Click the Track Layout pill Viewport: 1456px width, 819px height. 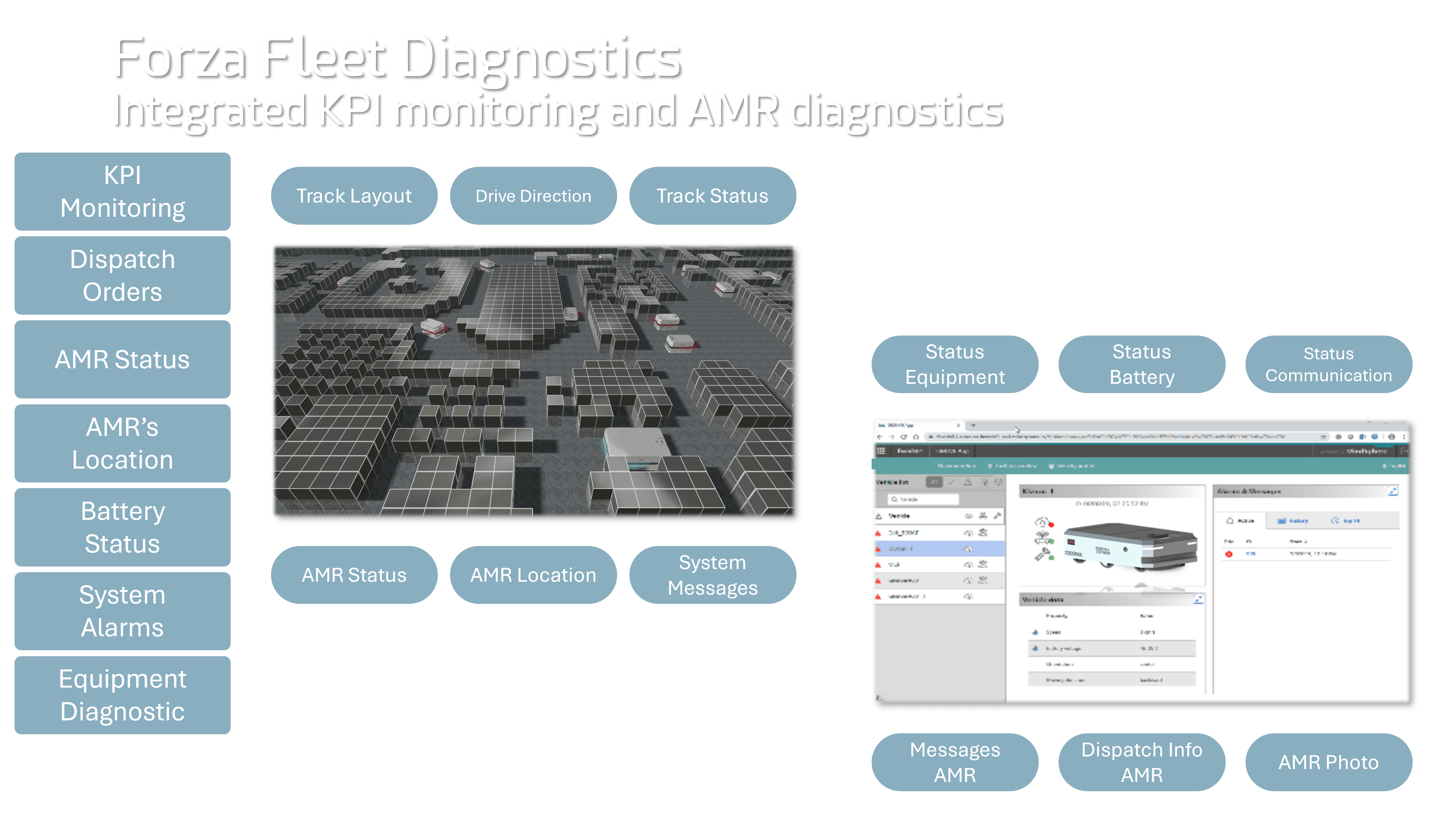[x=354, y=196]
